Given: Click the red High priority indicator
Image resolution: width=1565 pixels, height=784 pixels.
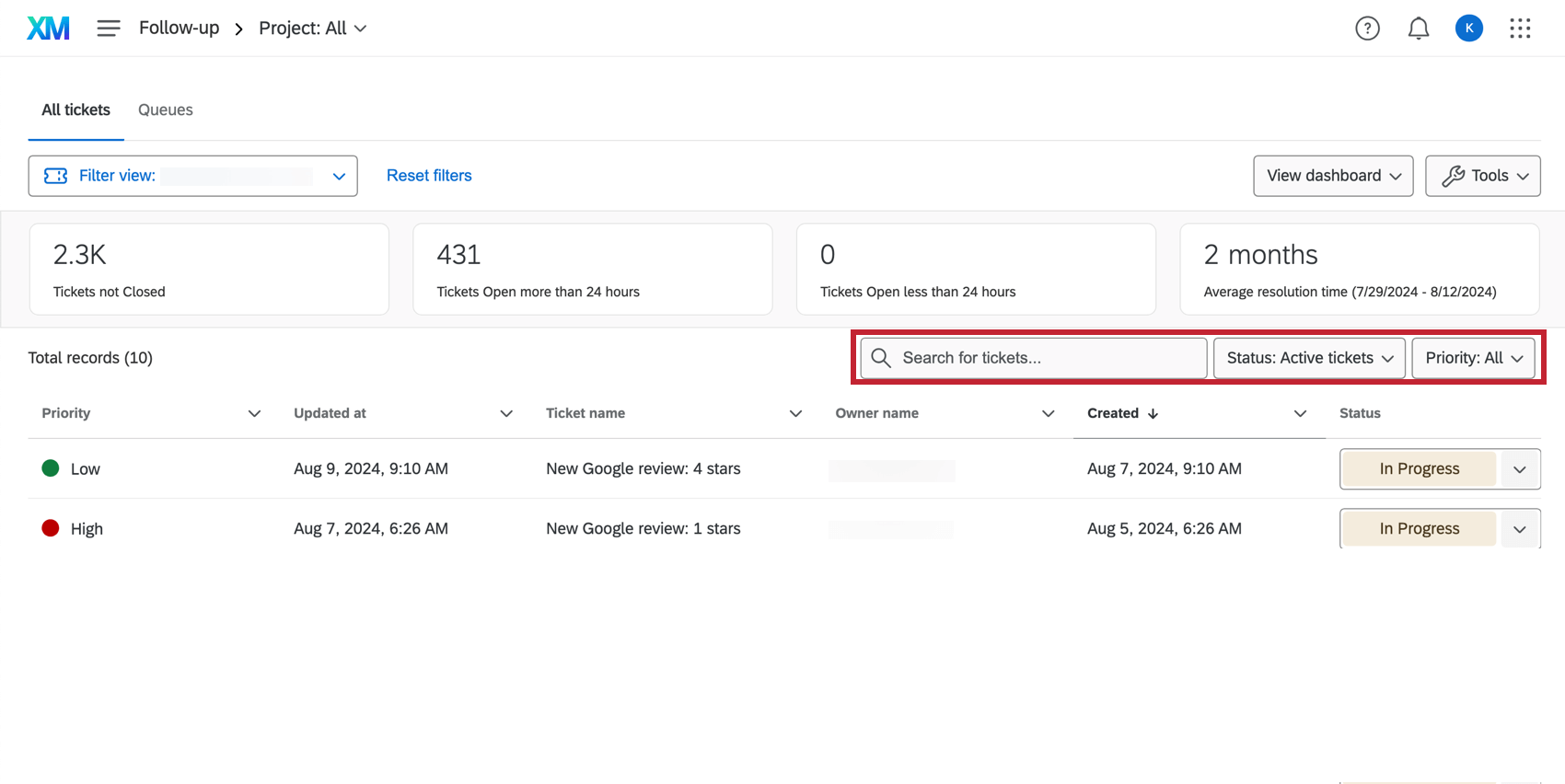Looking at the screenshot, I should 51,528.
